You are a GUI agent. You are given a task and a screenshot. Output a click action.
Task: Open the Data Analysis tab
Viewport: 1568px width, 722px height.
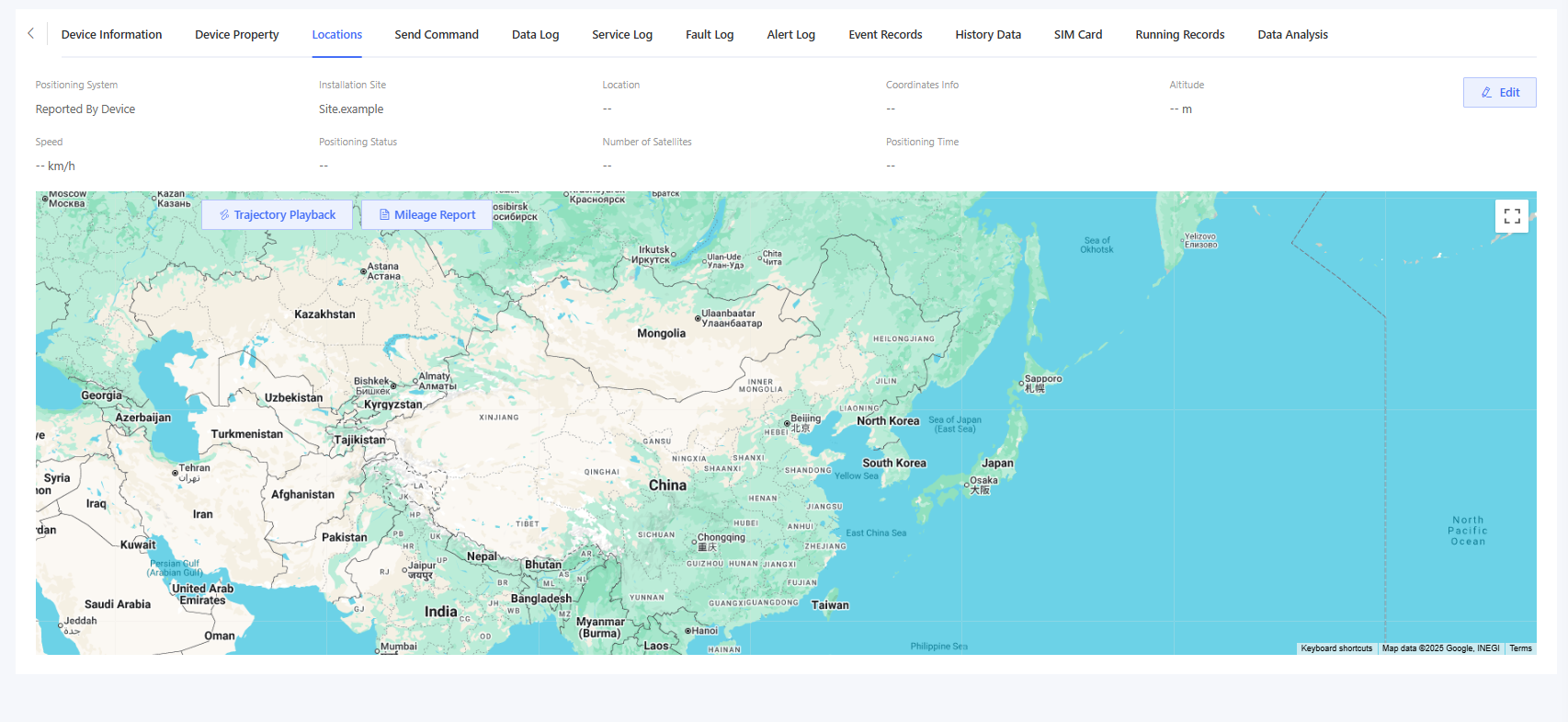[1292, 35]
